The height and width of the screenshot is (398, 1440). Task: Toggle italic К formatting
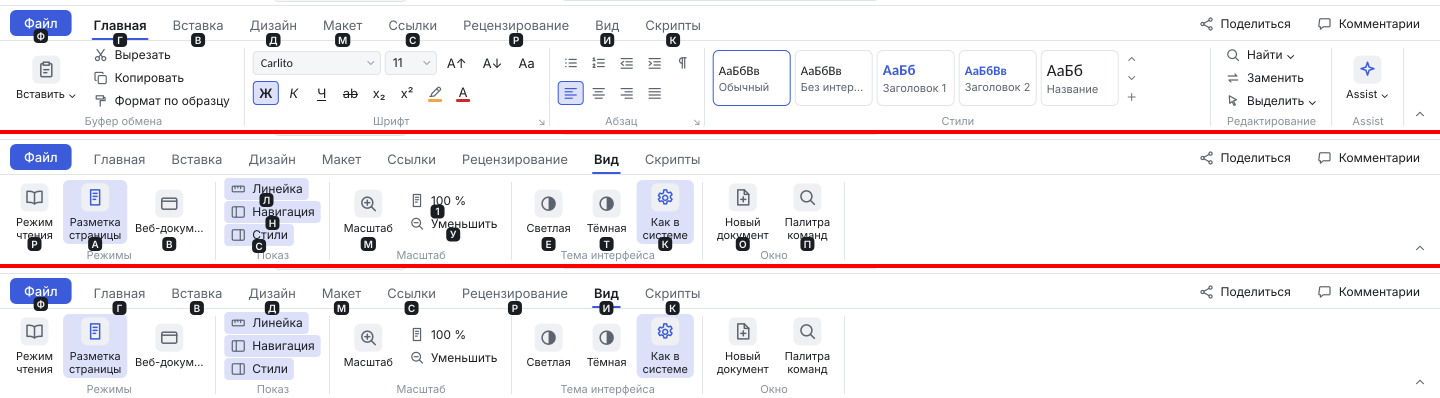pos(294,94)
